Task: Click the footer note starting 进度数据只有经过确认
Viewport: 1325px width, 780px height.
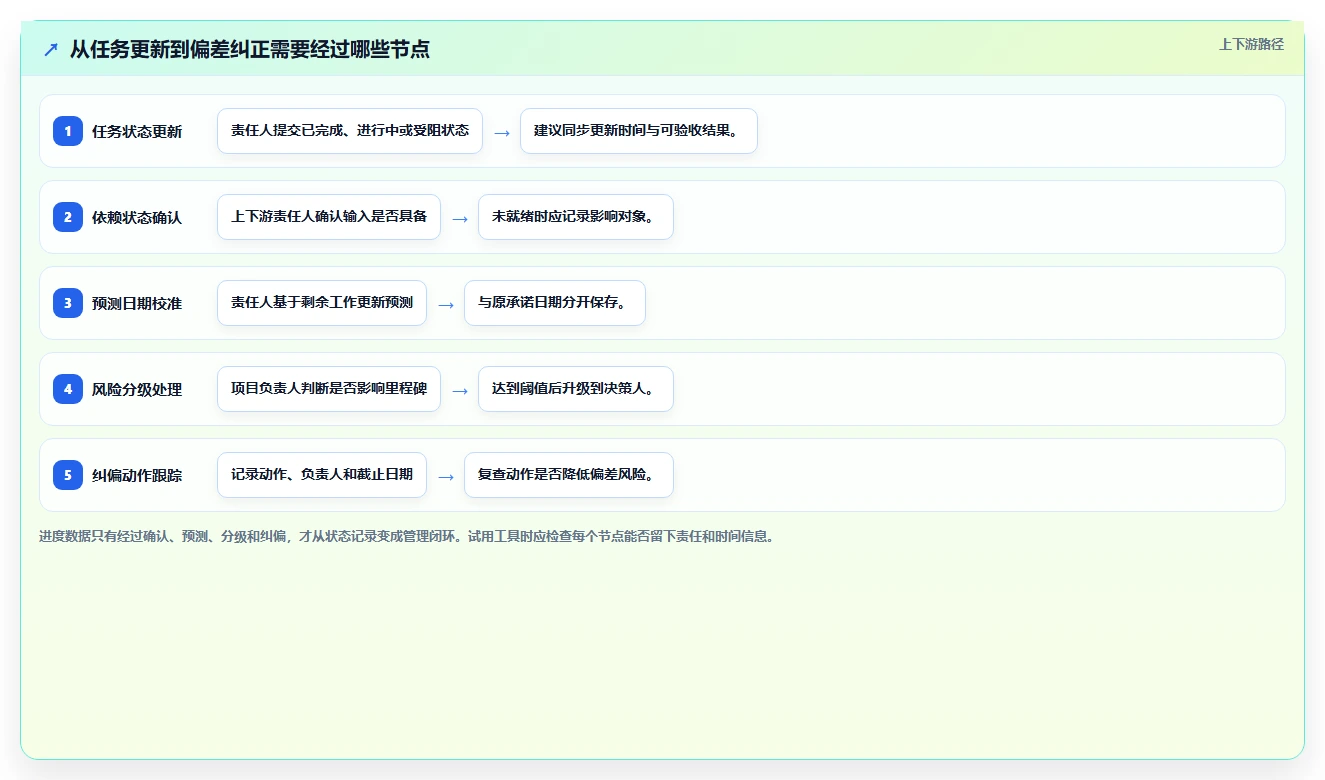Action: point(407,536)
